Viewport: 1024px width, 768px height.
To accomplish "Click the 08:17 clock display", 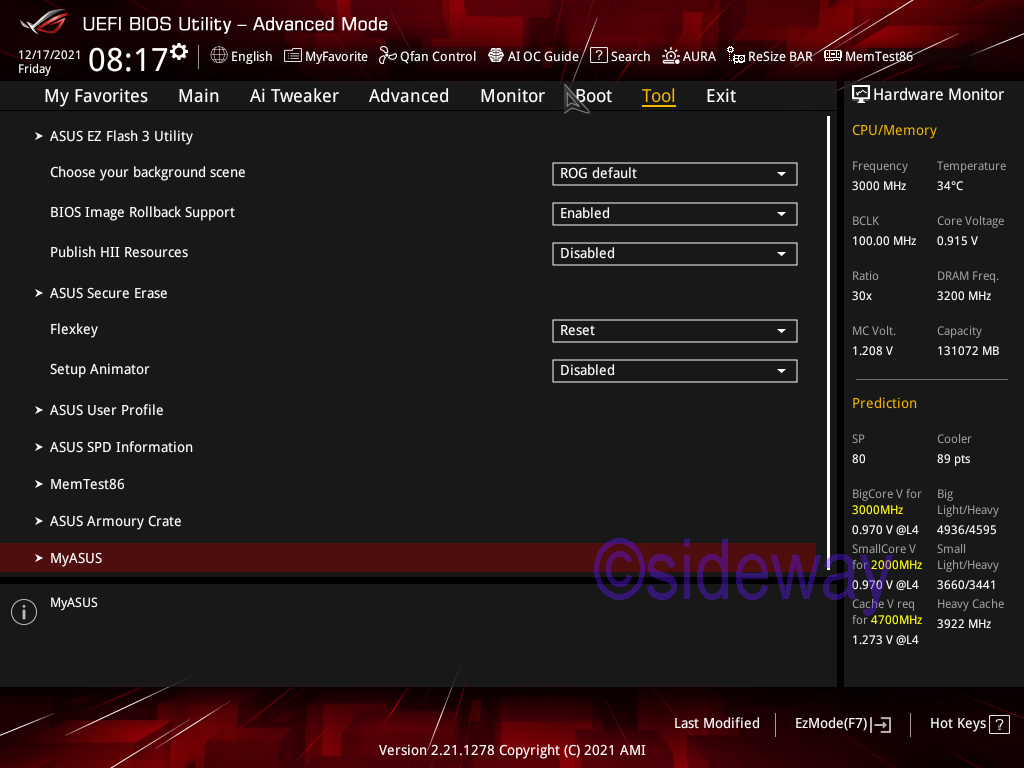I will (128, 60).
